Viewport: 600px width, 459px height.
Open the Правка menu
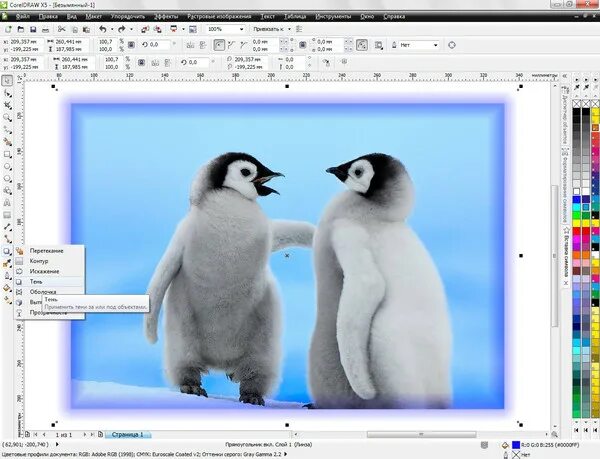click(48, 16)
